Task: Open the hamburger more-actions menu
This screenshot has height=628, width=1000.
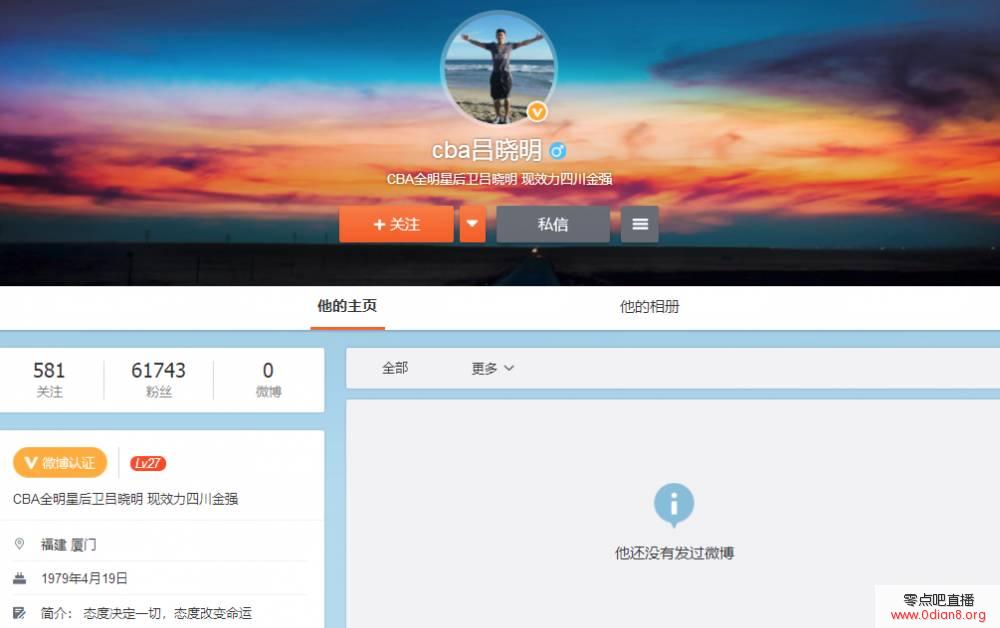Action: (x=640, y=224)
